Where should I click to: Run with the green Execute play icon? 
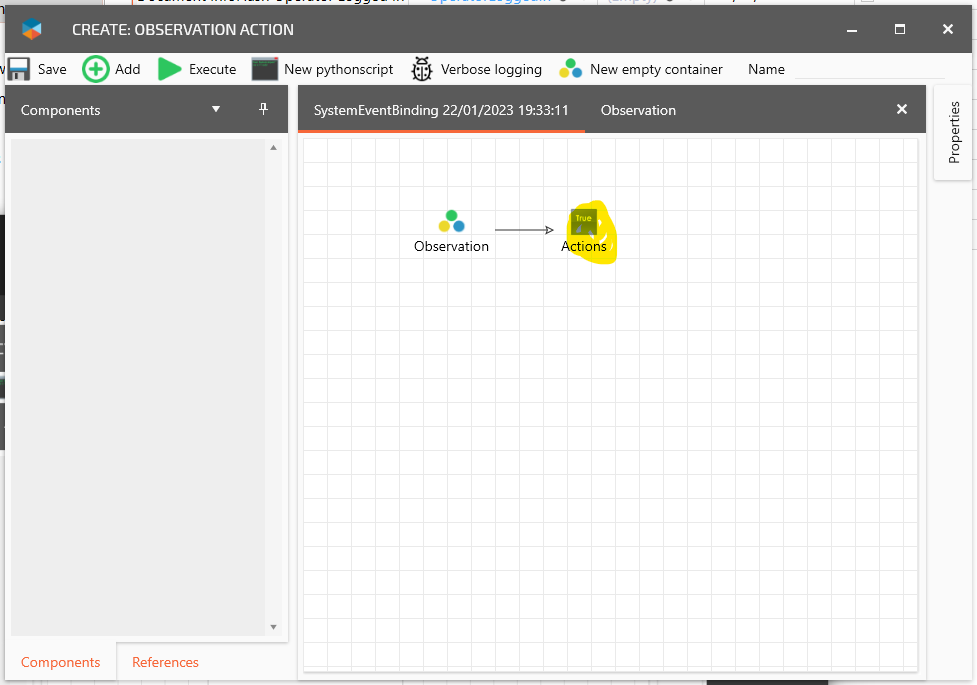click(170, 69)
